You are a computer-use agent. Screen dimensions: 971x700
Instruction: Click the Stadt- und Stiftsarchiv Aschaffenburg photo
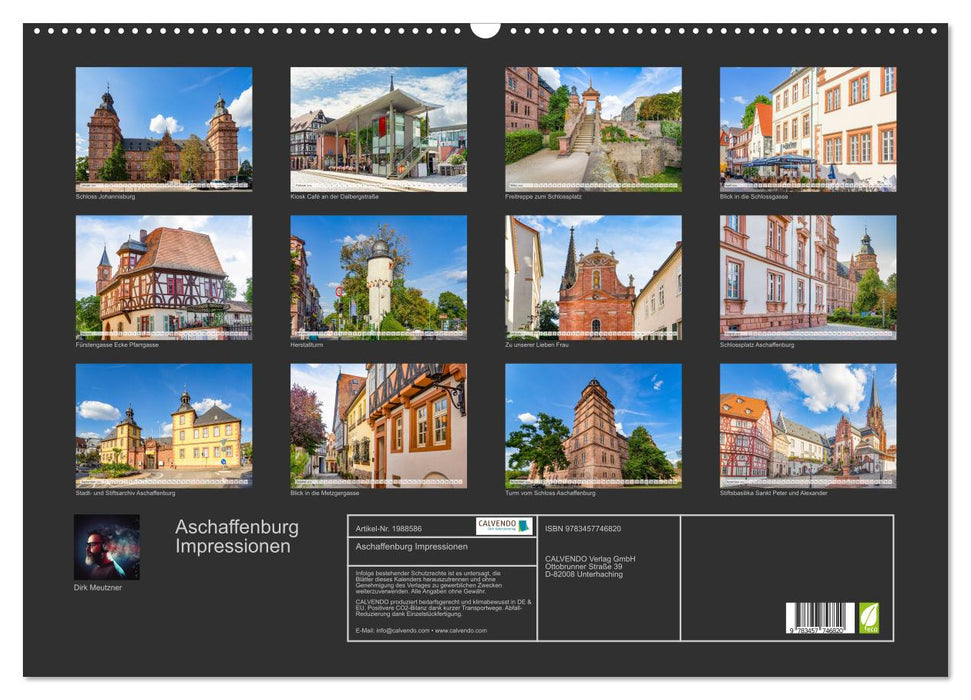click(x=164, y=425)
